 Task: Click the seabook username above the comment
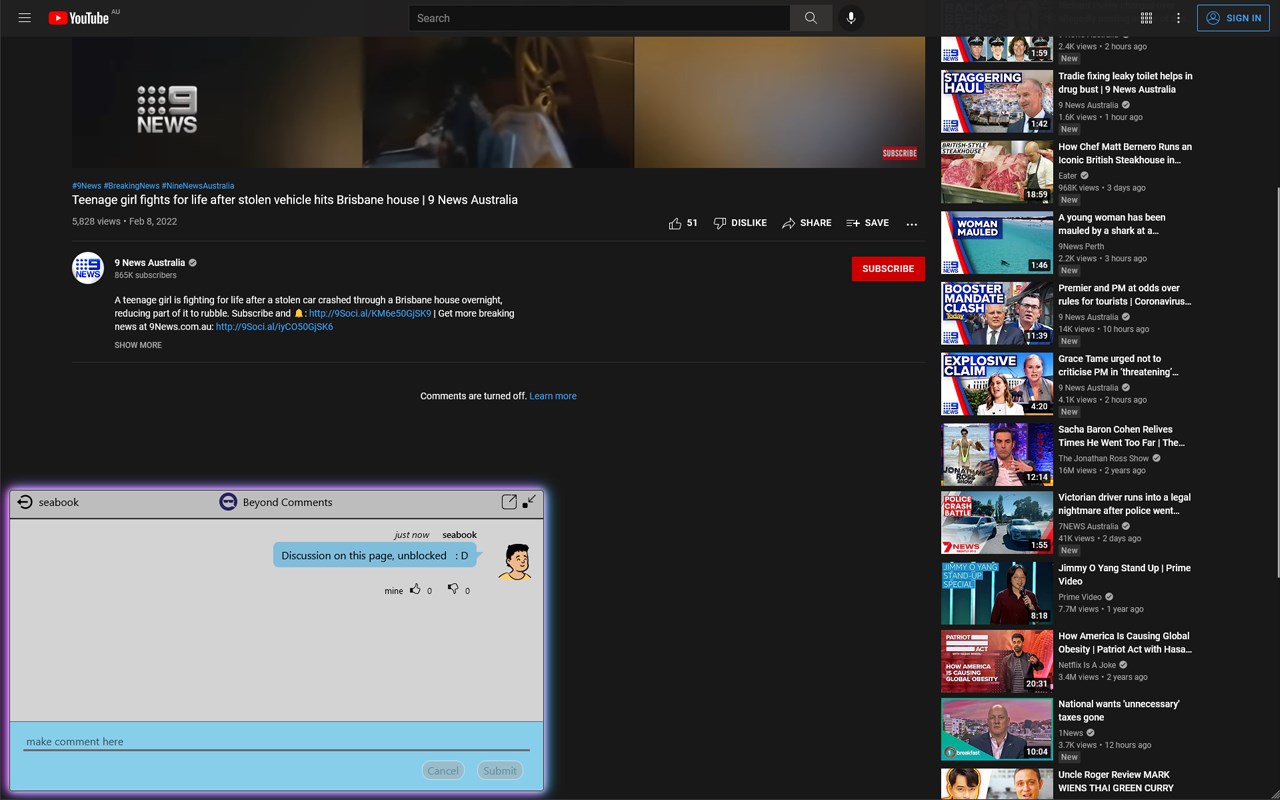click(460, 535)
